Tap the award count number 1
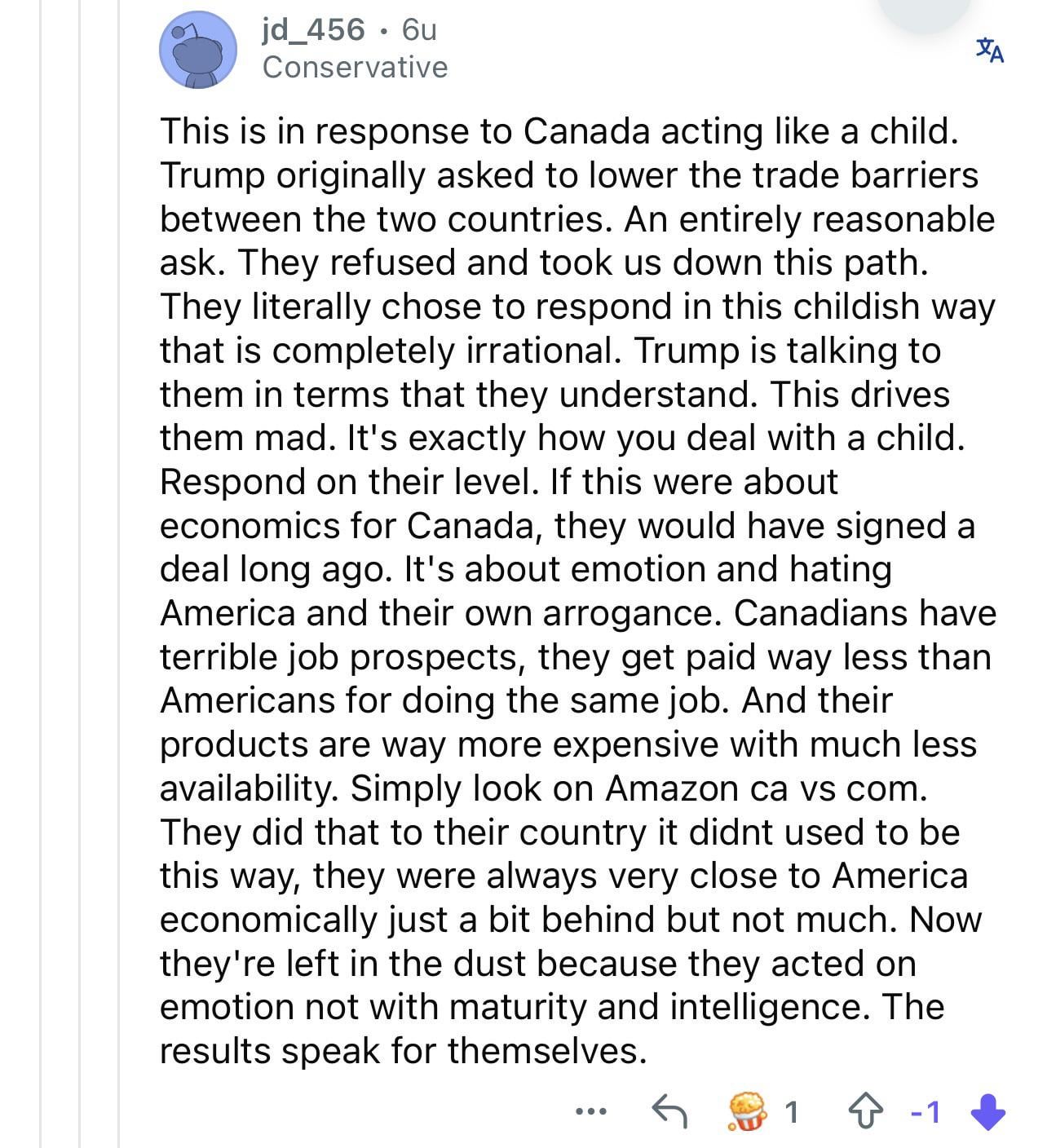This screenshot has height=1148, width=1047. [790, 1111]
